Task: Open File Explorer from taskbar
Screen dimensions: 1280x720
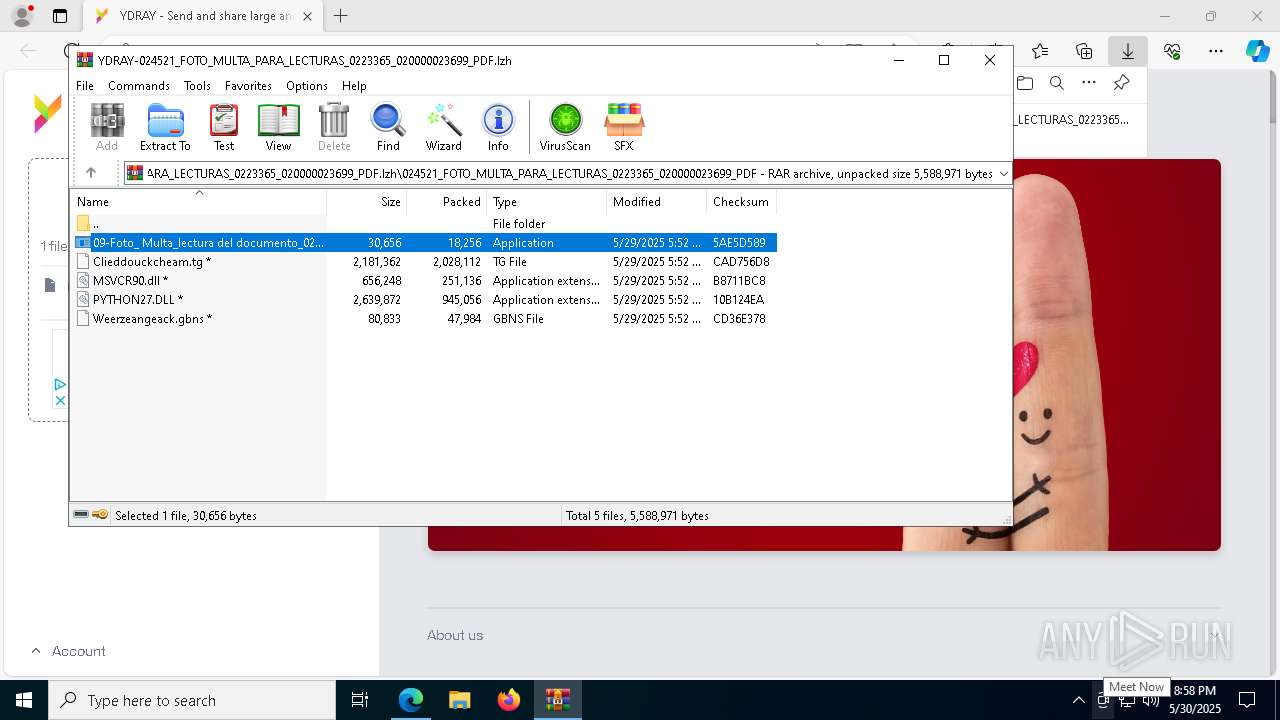Action: 459,700
